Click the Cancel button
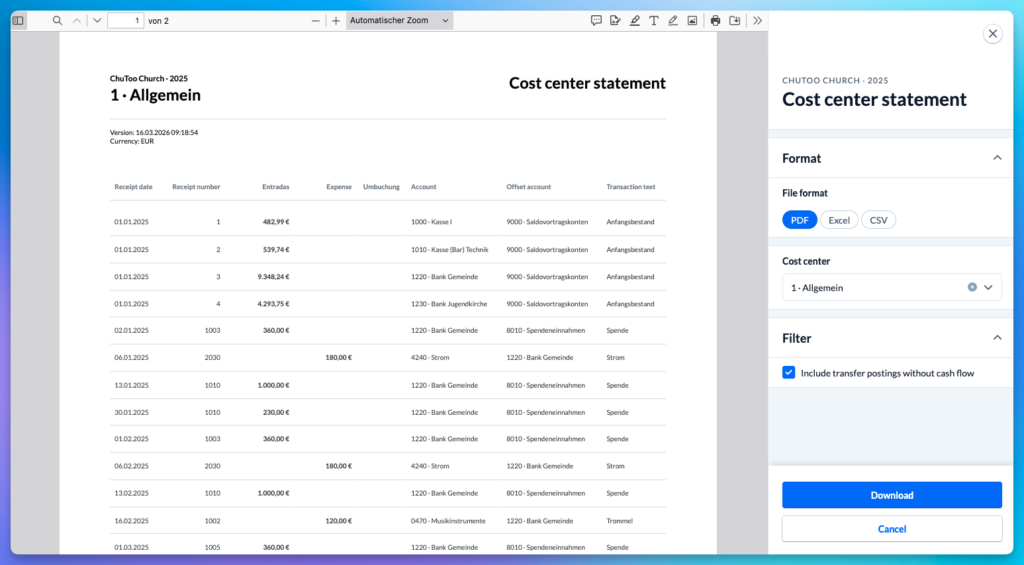The image size is (1024, 565). (x=892, y=529)
